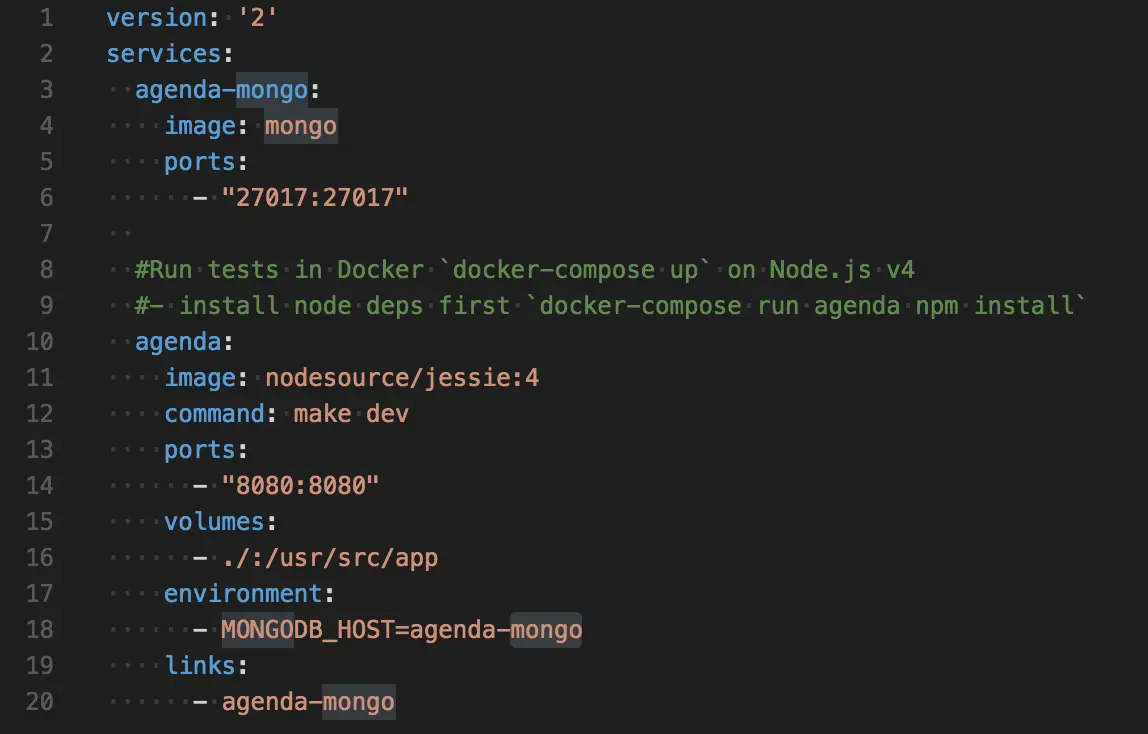Click the 'links' key
The width and height of the screenshot is (1148, 734).
click(200, 665)
